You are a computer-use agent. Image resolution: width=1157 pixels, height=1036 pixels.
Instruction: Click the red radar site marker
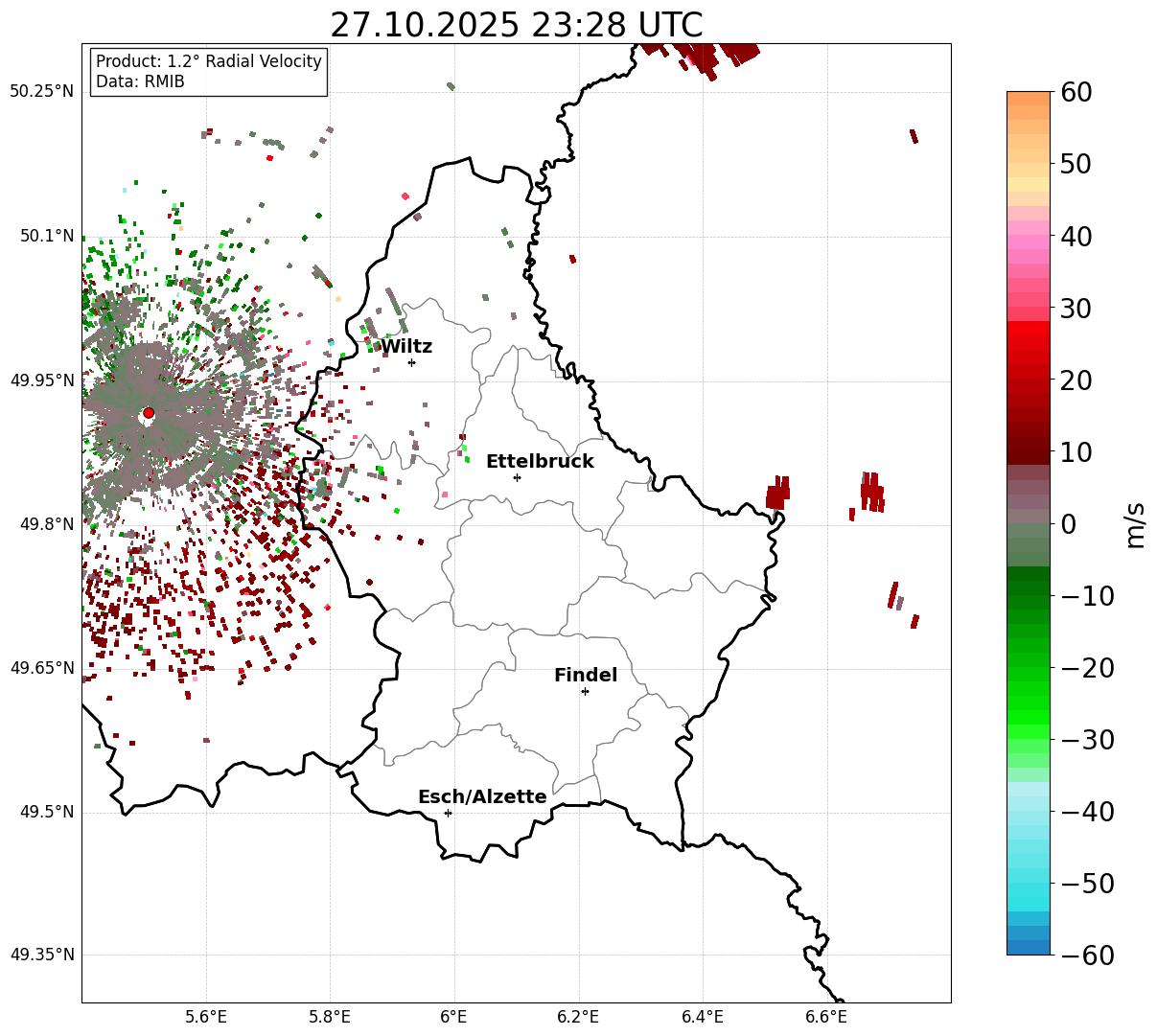point(148,413)
